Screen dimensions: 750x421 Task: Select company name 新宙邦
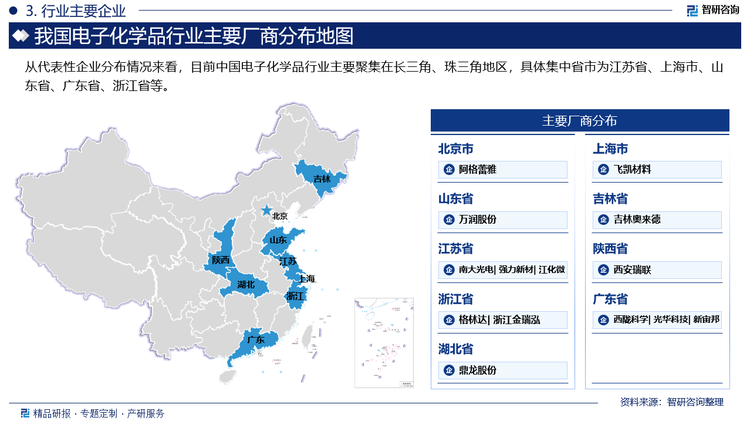pyautogui.click(x=706, y=320)
